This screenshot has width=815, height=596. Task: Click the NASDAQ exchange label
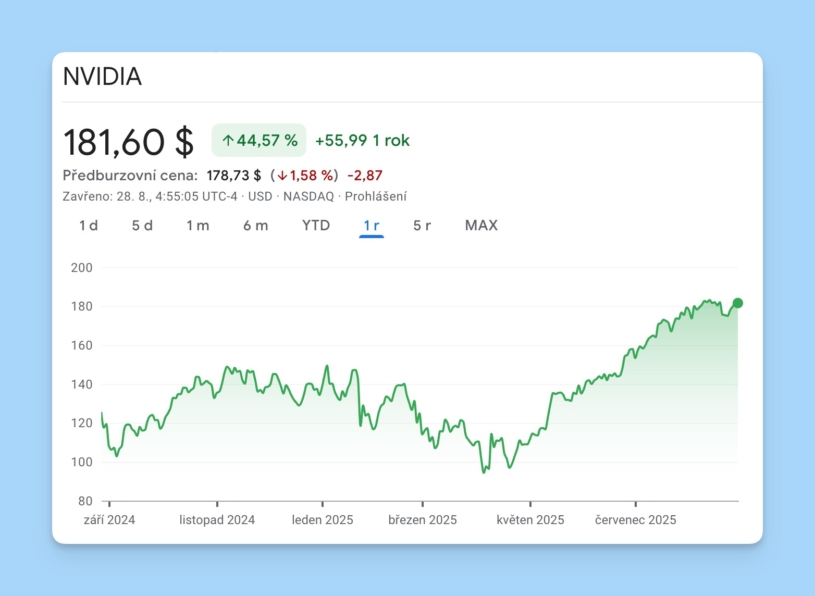(310, 197)
